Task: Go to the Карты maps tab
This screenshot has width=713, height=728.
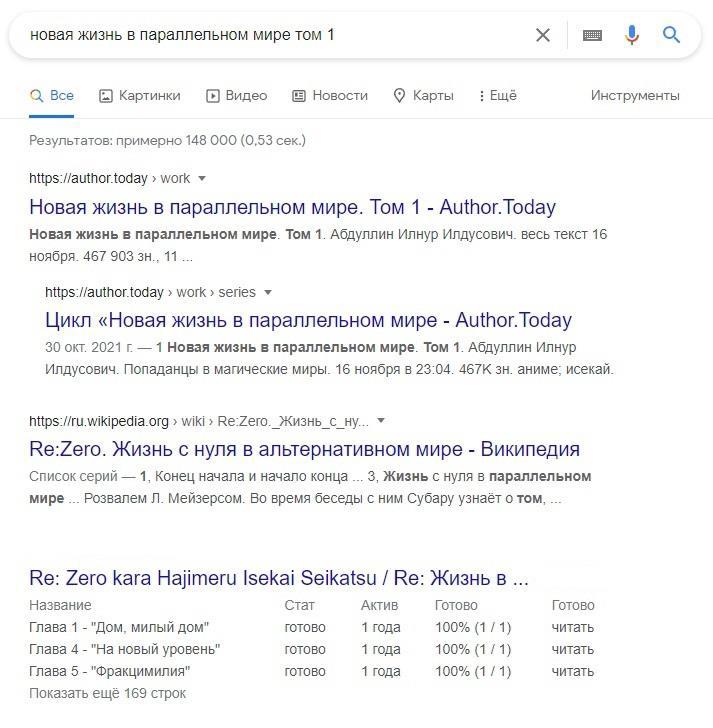Action: coord(423,96)
